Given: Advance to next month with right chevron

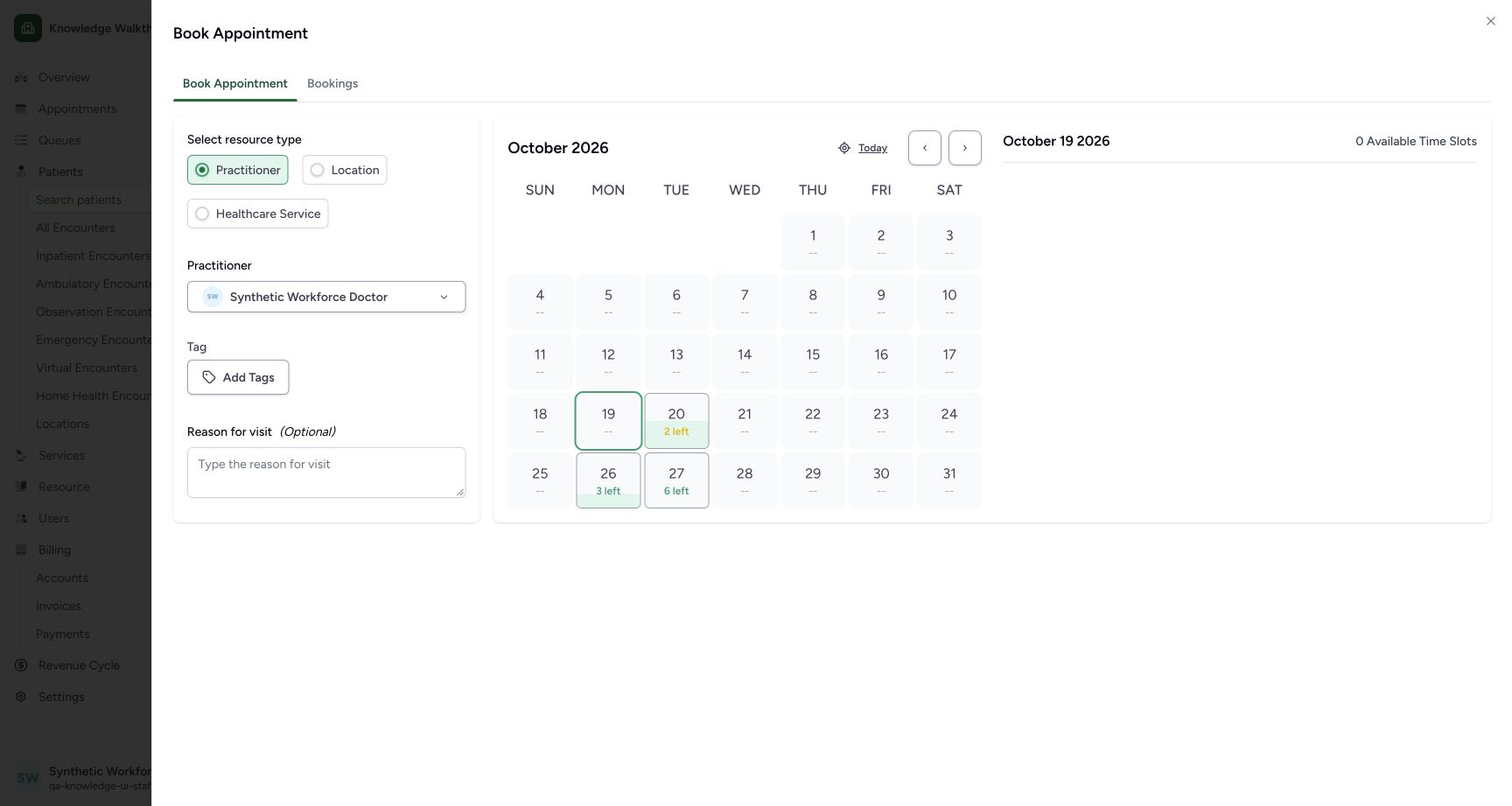Looking at the screenshot, I should [965, 148].
